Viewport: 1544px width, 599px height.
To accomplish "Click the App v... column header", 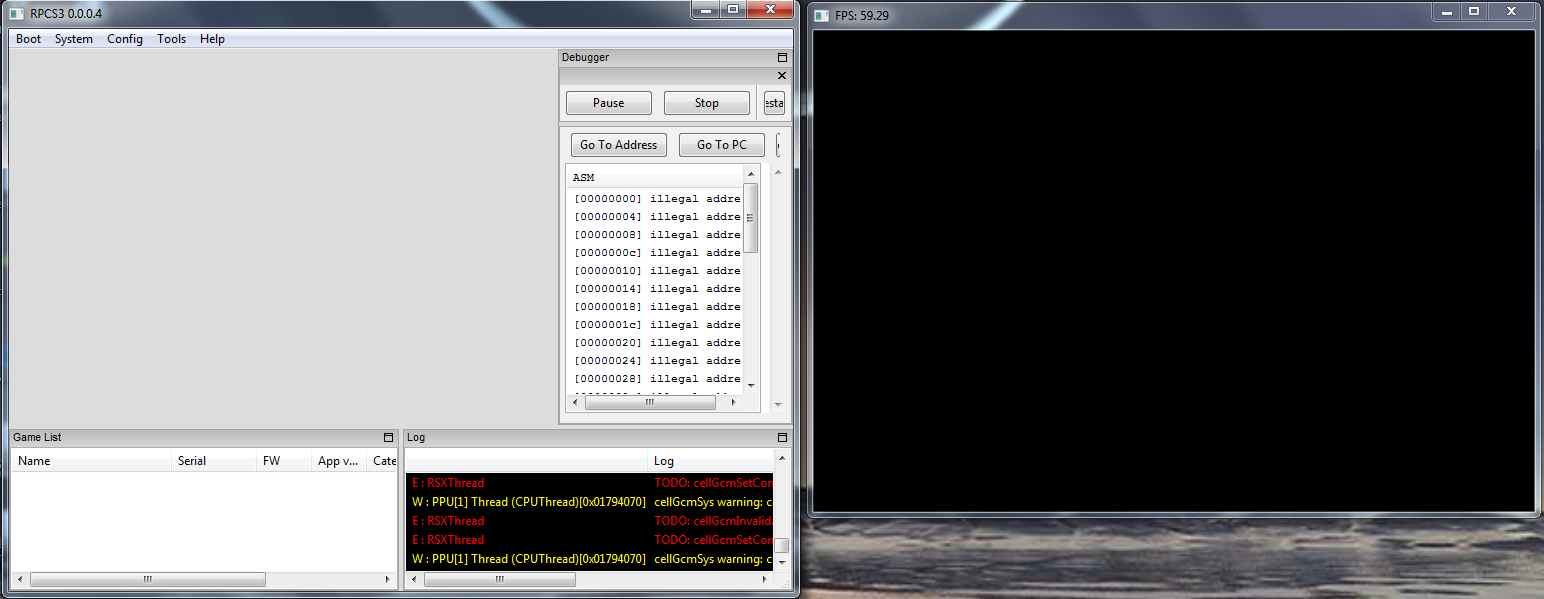I will point(339,461).
